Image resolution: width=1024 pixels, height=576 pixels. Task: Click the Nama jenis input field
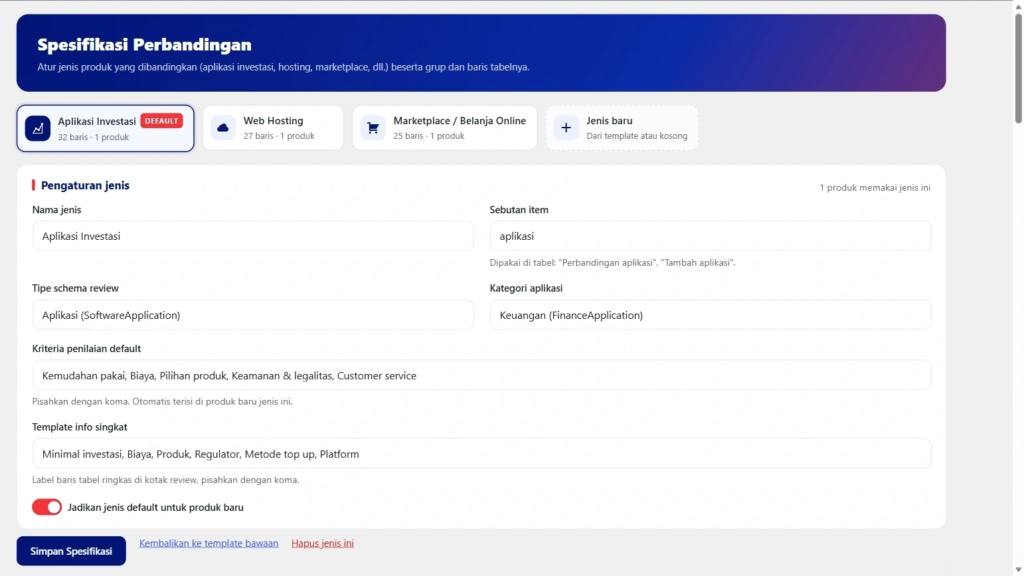click(x=253, y=236)
